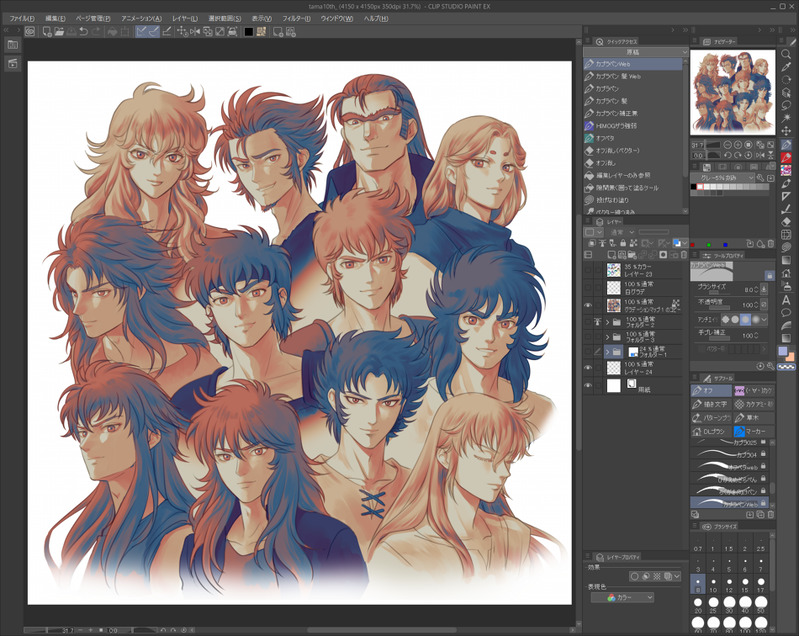
Task: Toggle Snap to special ruler in command bar
Action: [x=153, y=32]
